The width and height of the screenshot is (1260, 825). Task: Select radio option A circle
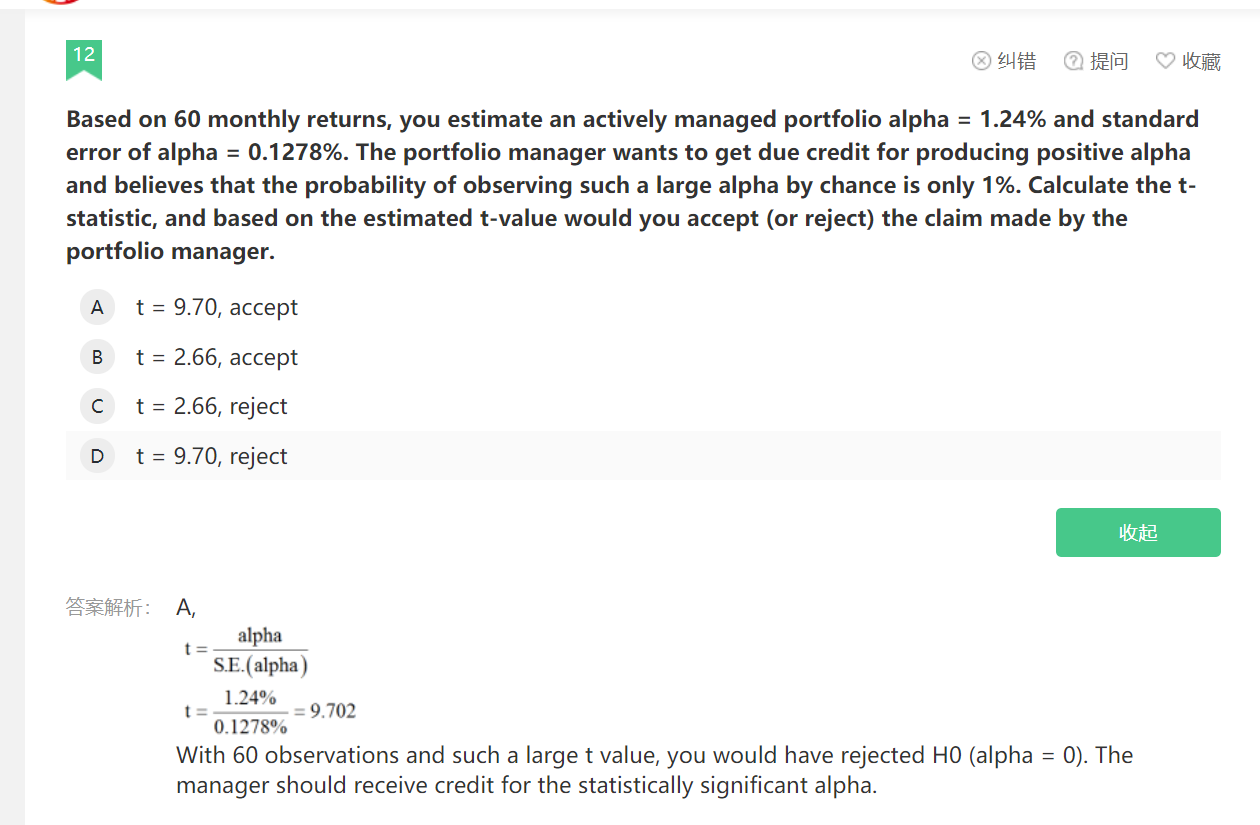point(97,308)
